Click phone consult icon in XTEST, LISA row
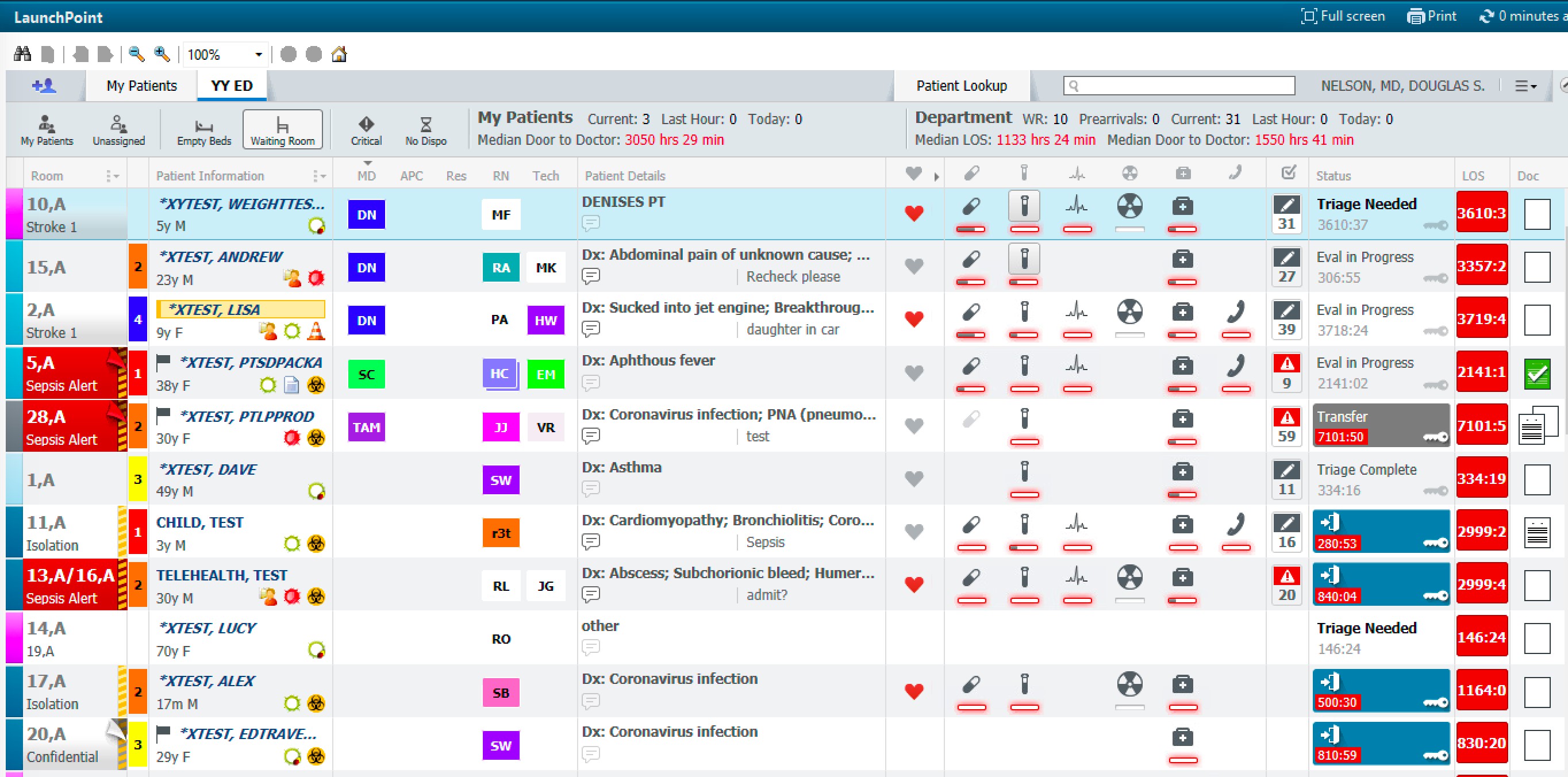Viewport: 1568px width, 777px height. (x=1235, y=312)
